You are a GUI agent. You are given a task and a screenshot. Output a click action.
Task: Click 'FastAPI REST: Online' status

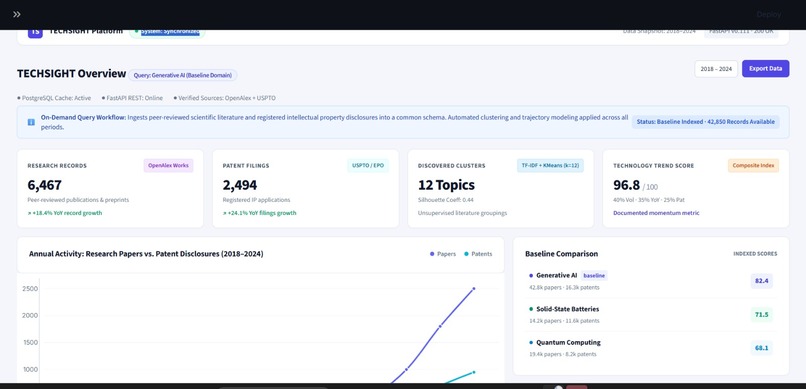132,98
